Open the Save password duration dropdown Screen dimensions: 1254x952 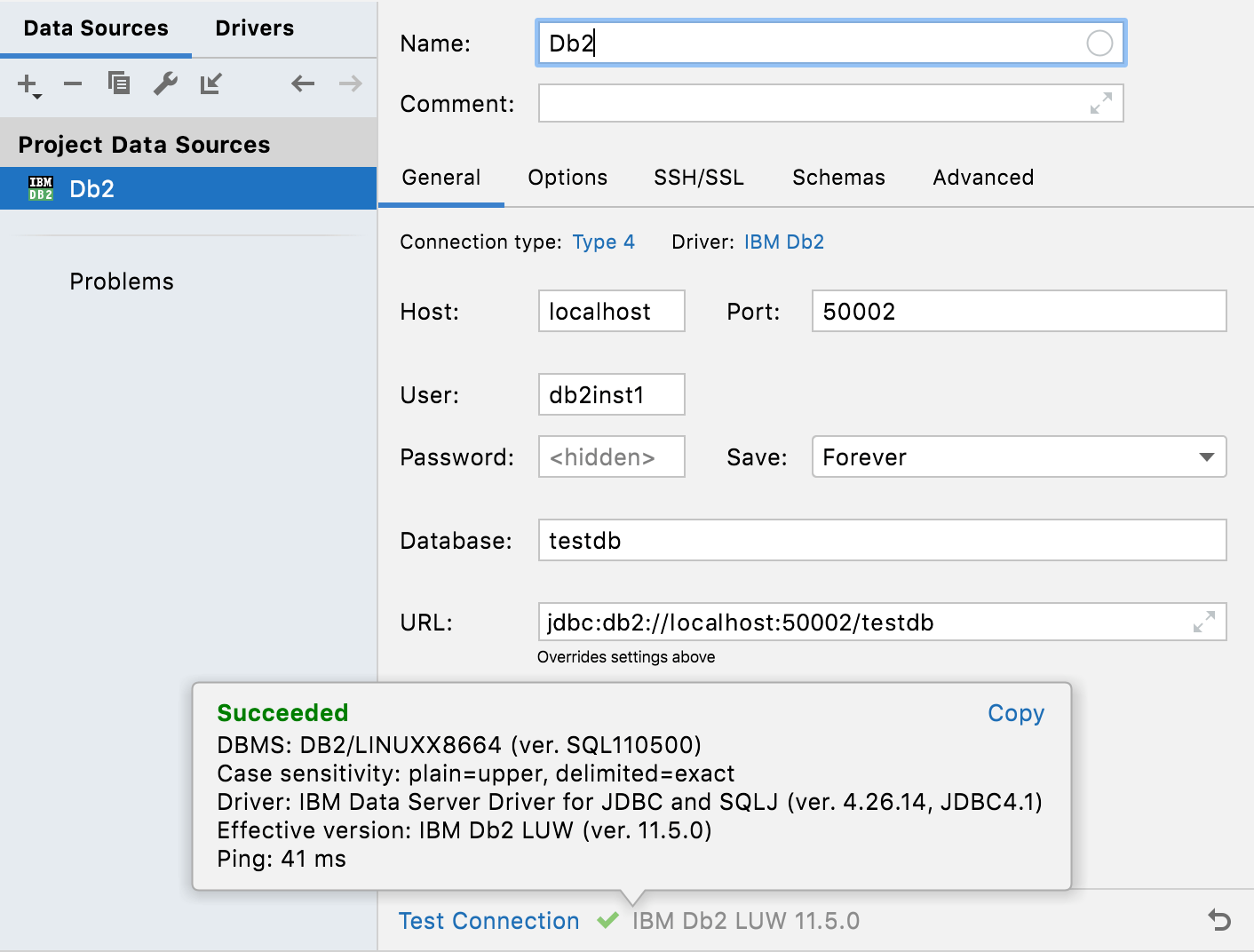click(1205, 456)
